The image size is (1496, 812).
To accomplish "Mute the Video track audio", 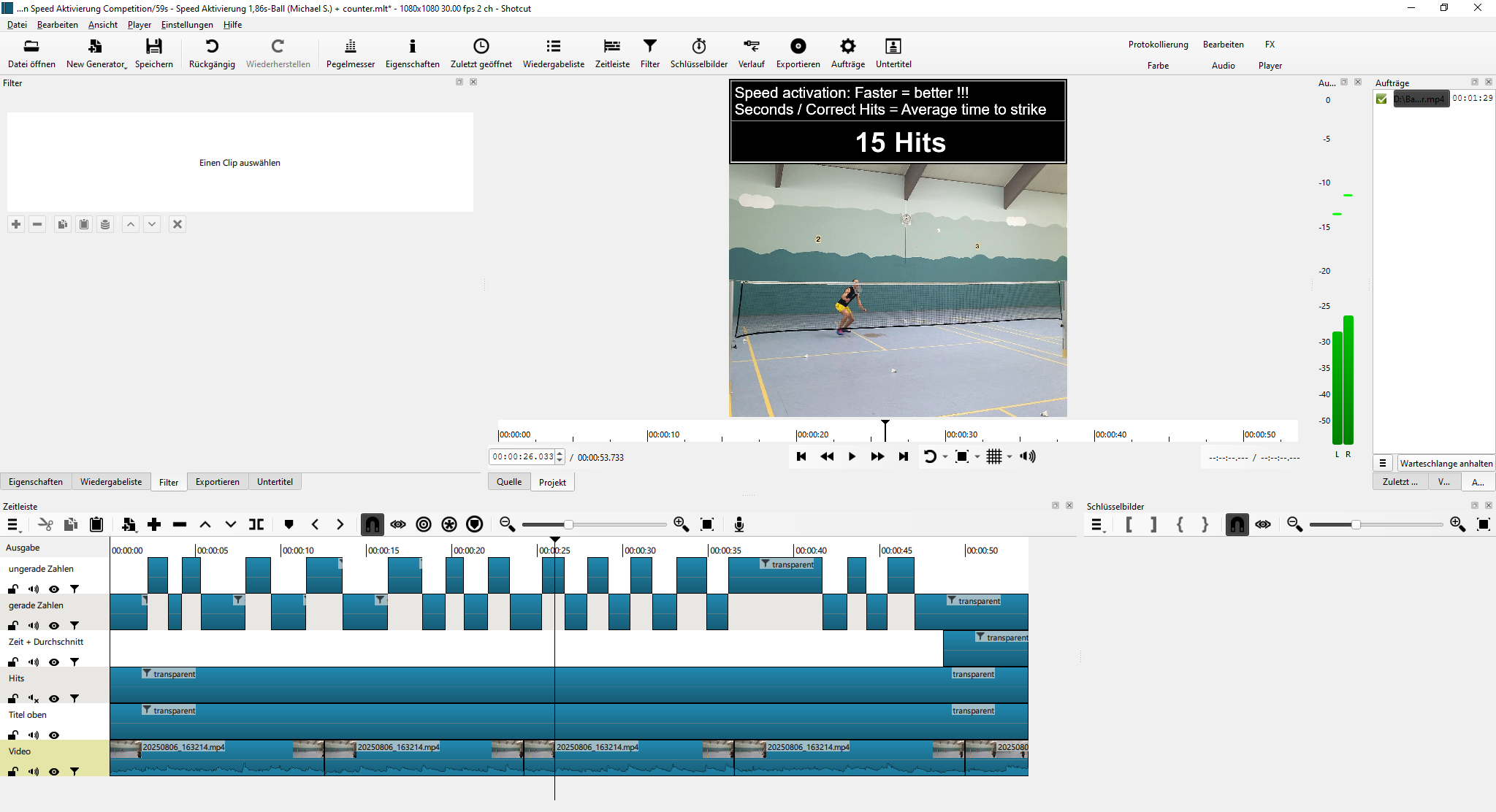I will tap(34, 772).
